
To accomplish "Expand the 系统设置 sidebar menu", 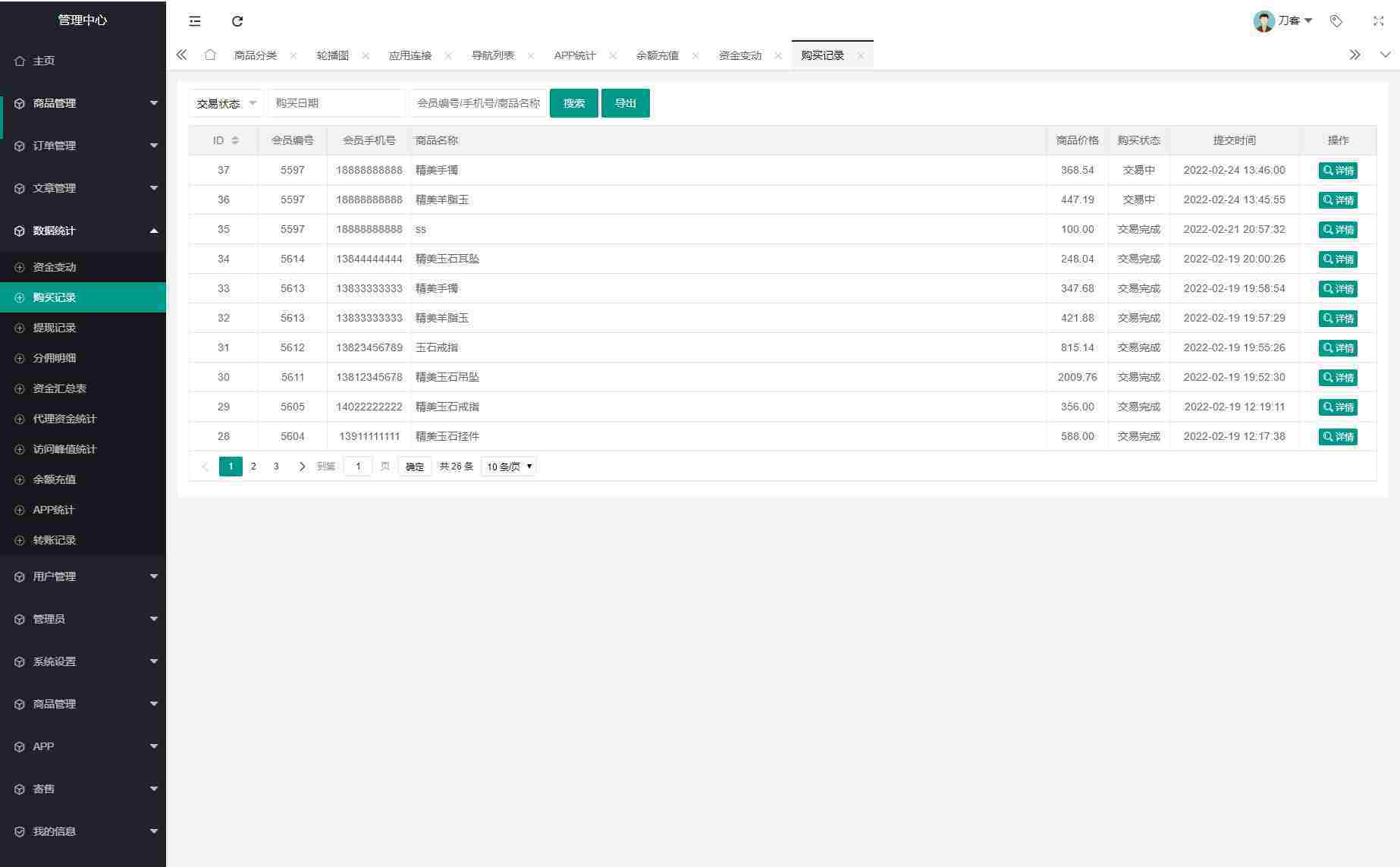I will [83, 661].
